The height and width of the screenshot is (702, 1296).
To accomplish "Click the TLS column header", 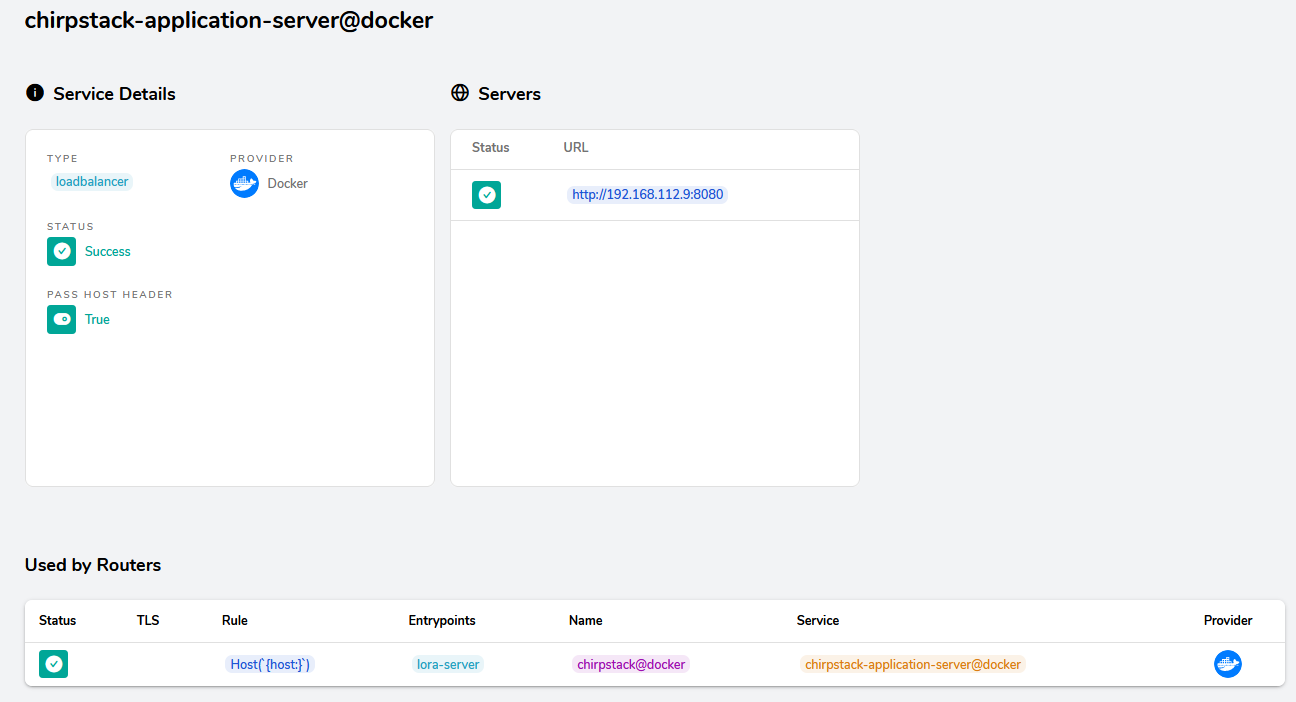I will 148,620.
